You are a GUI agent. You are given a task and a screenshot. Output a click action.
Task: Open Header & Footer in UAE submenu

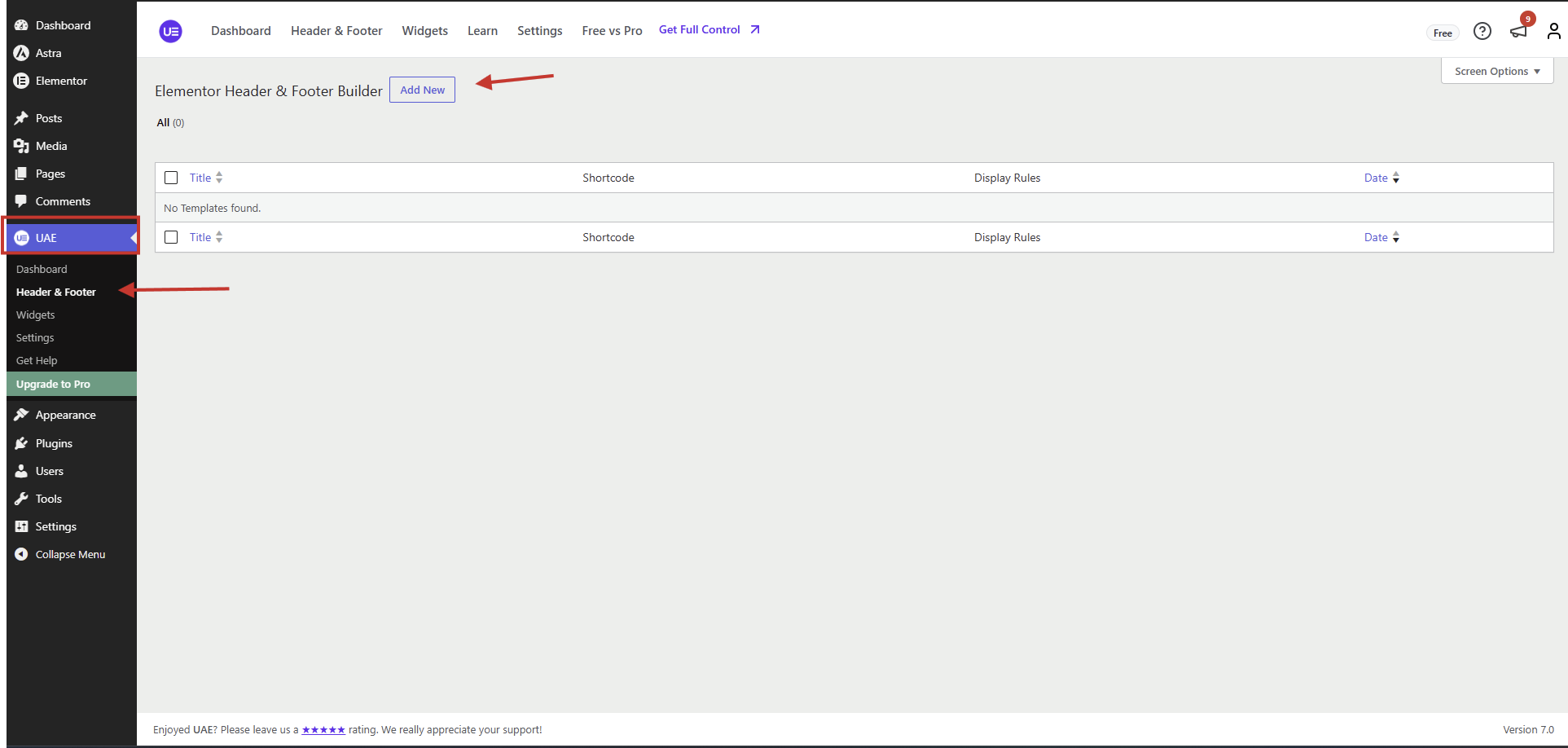[56, 292]
